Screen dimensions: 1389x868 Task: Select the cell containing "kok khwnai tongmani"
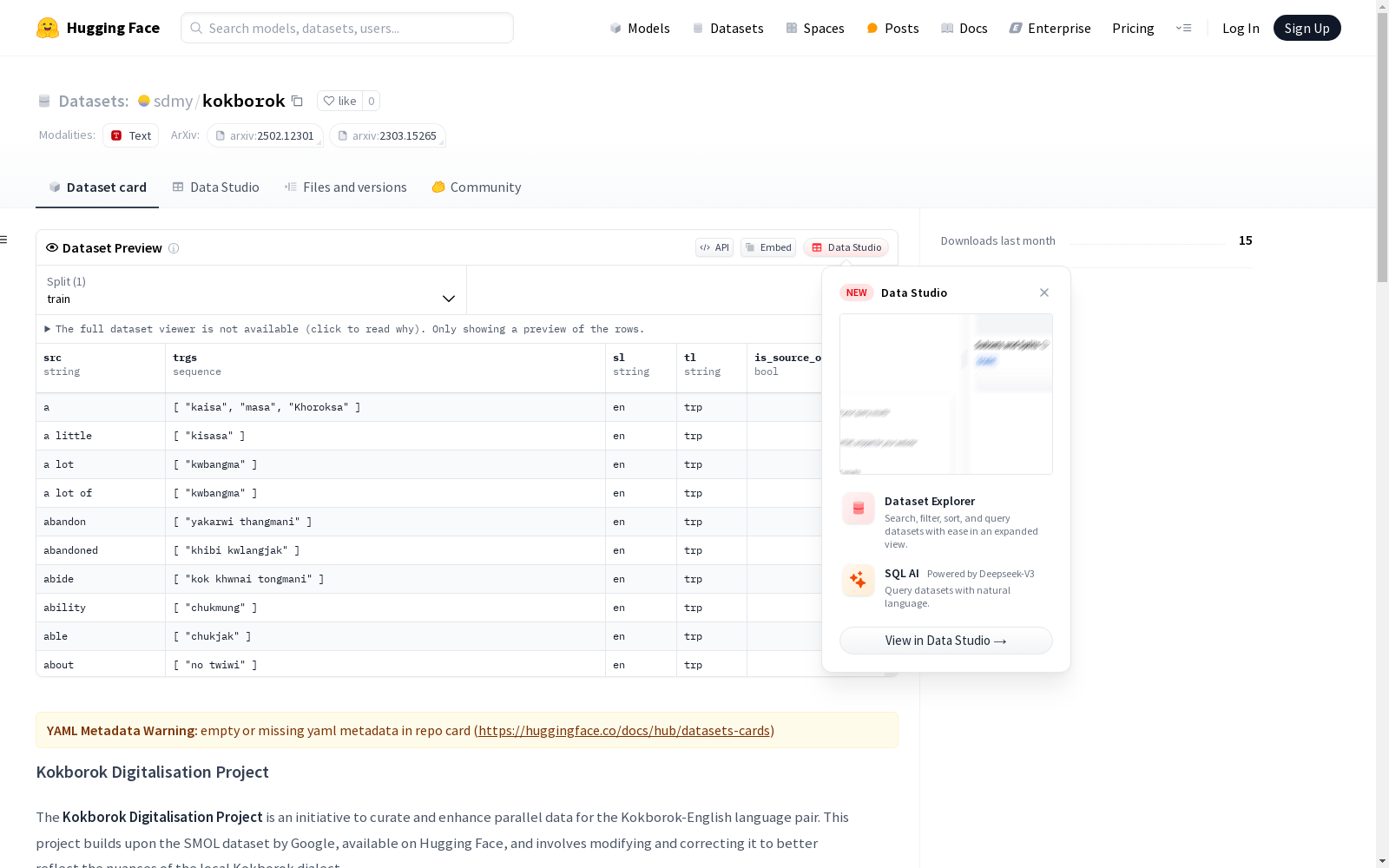(x=385, y=579)
